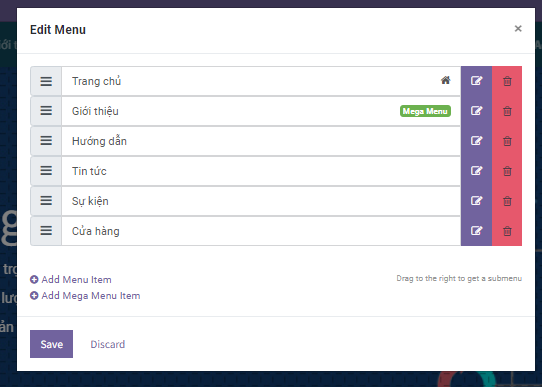This screenshot has height=387, width=542.
Task: Click the drag handle for Trang chủ
Action: click(46, 81)
